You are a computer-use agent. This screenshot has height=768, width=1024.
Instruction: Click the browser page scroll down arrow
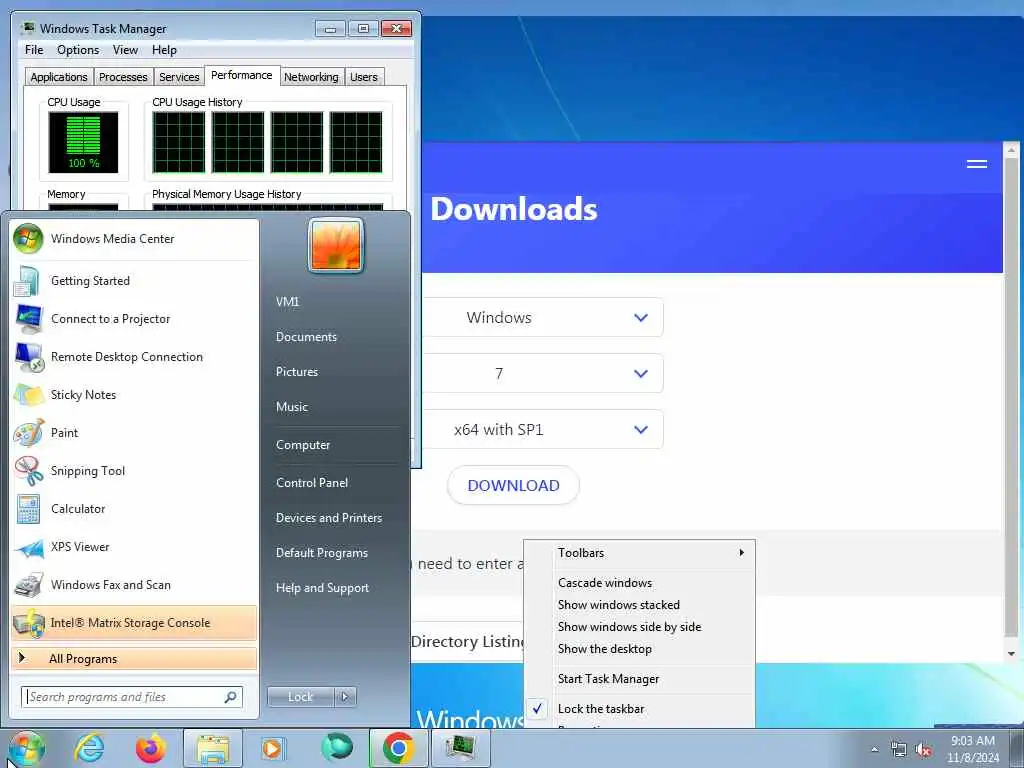[1011, 653]
